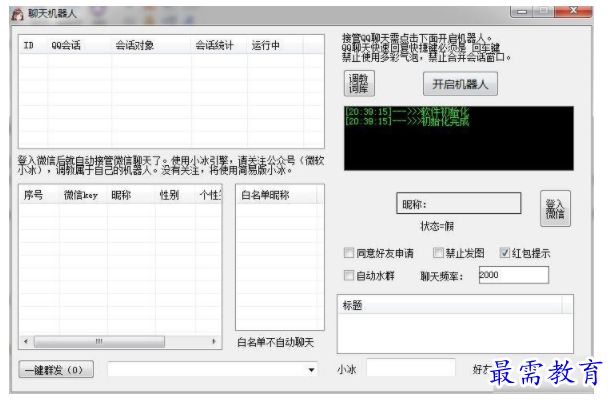
Task: Click the black log output console
Action: click(x=459, y=138)
